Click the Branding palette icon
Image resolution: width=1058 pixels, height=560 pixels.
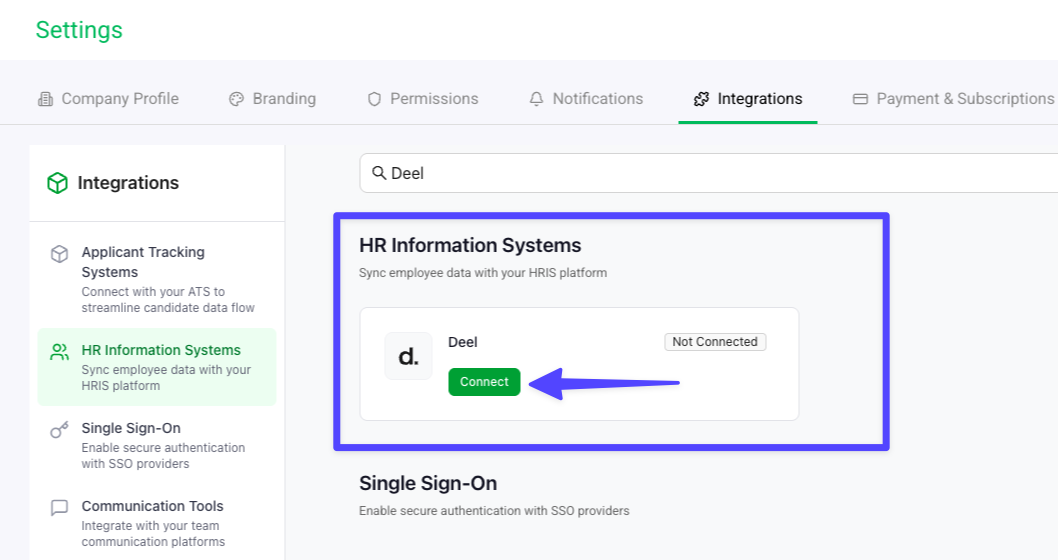[236, 99]
